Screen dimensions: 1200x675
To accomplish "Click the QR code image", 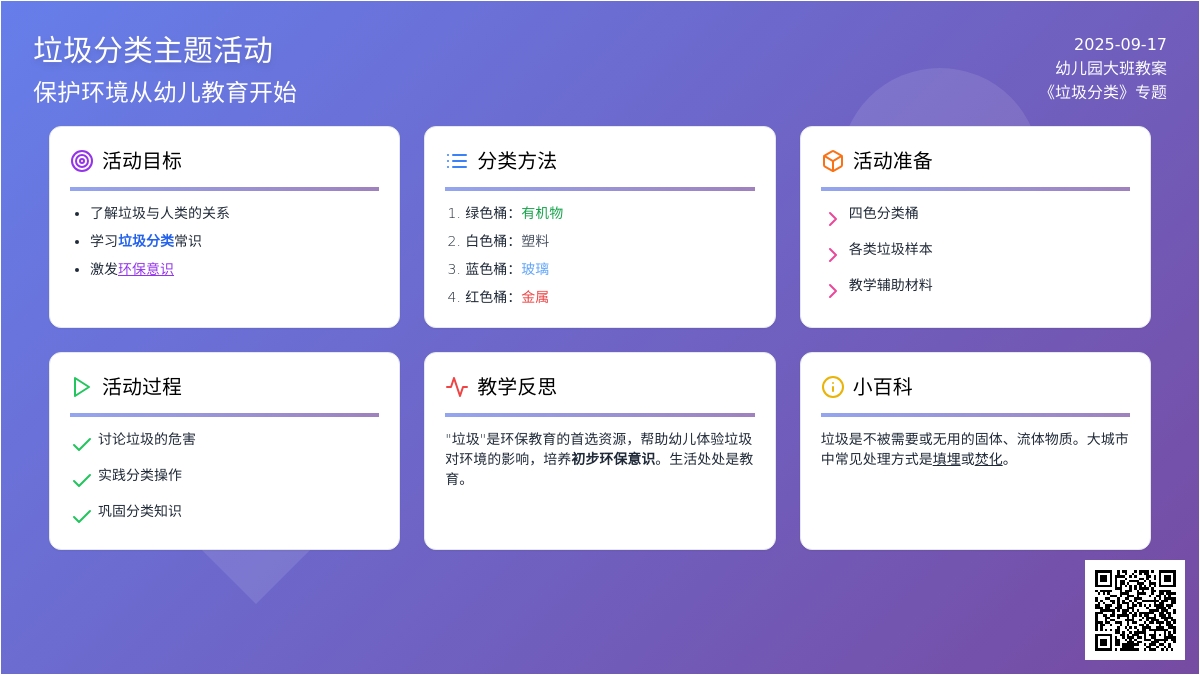I will point(1135,610).
